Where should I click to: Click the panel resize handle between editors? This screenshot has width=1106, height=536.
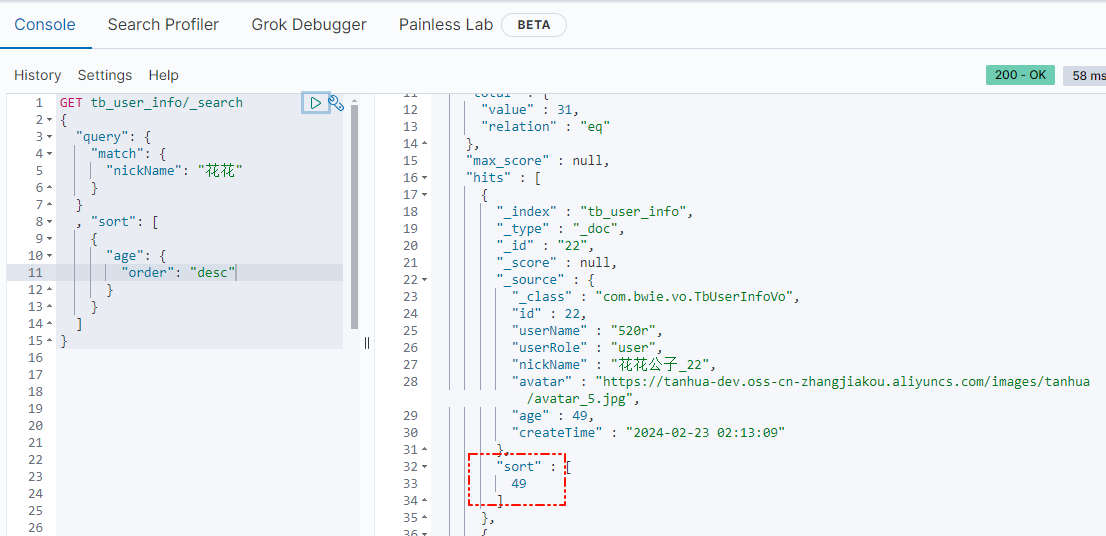[367, 343]
